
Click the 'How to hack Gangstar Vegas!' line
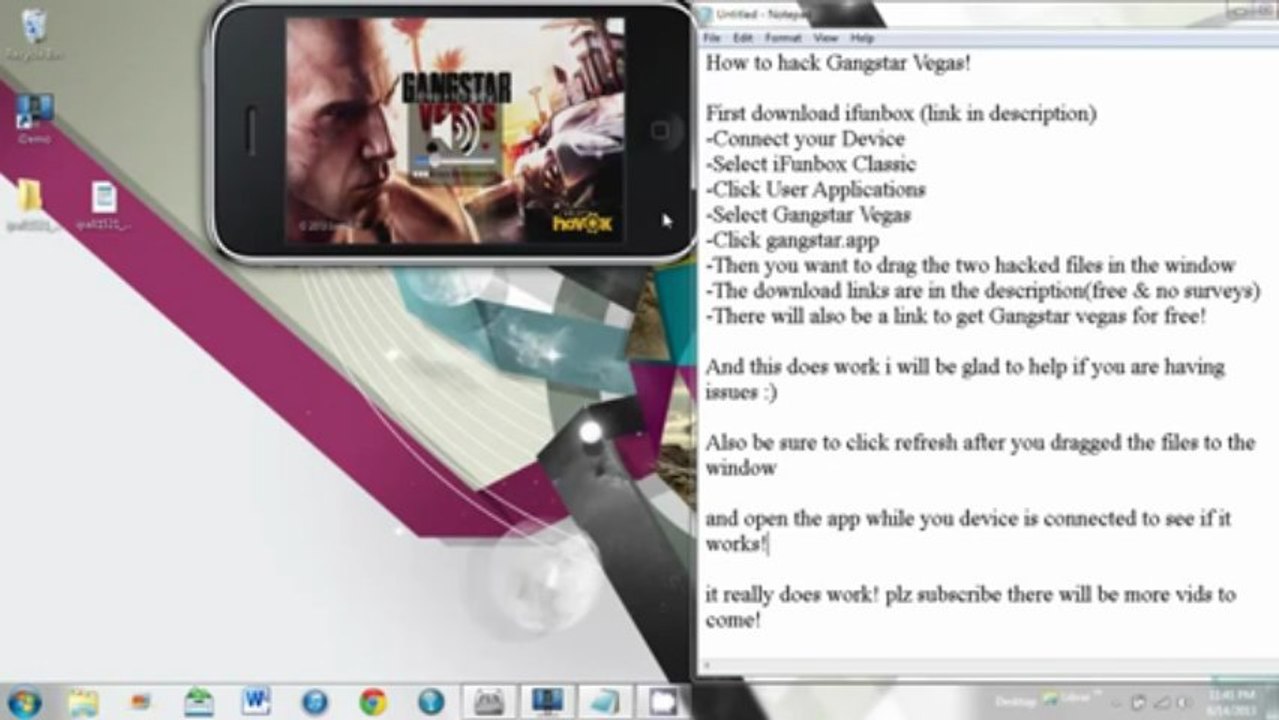pos(838,63)
